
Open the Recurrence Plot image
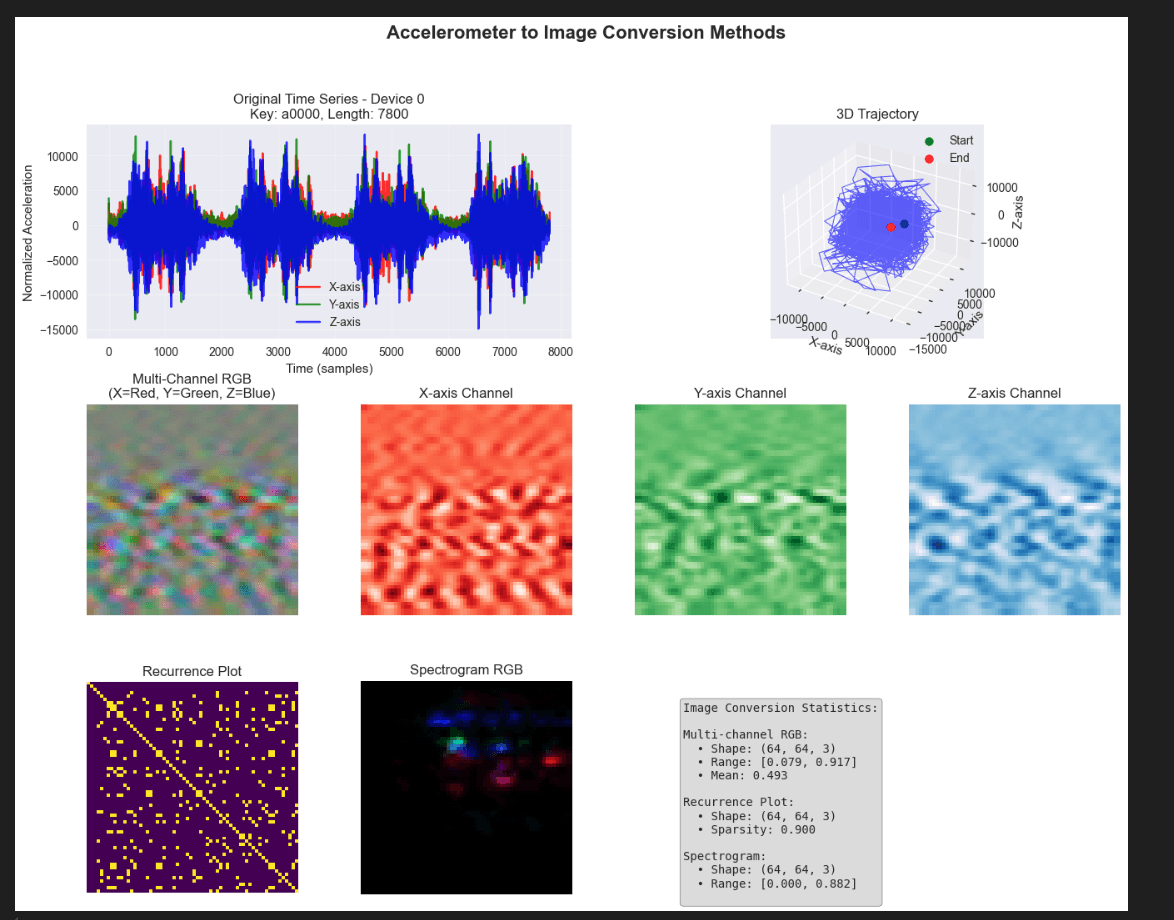(x=192, y=787)
